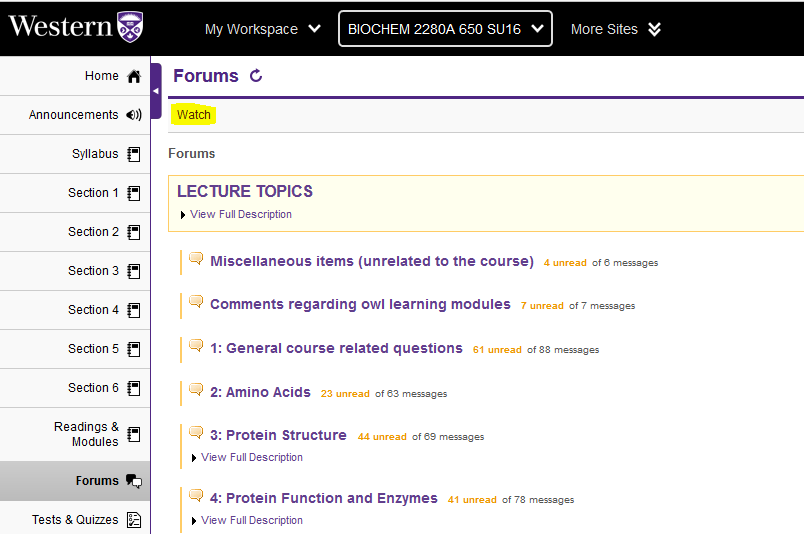Open the LECTURE TOPICS forum

[x=245, y=191]
